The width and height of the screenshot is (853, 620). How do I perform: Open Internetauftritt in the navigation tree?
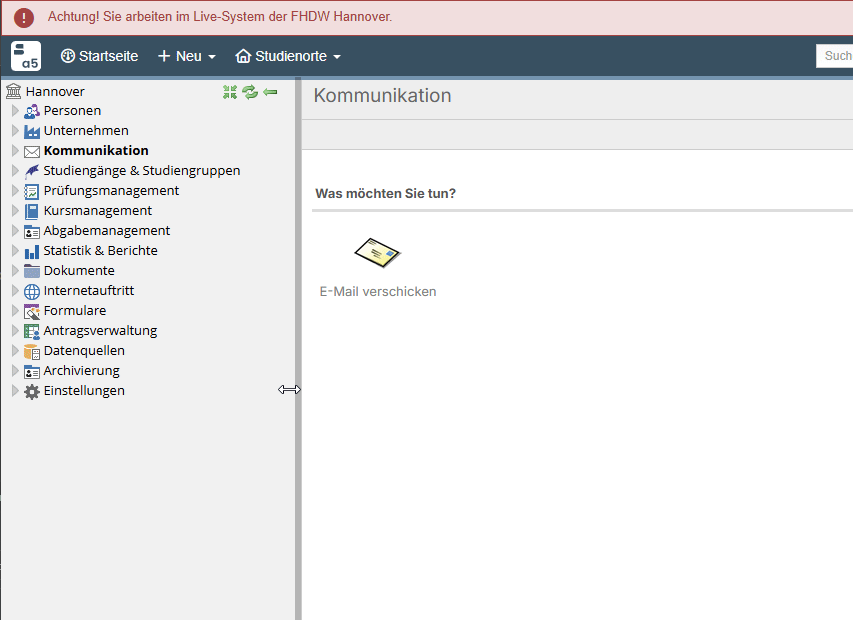pos(89,291)
